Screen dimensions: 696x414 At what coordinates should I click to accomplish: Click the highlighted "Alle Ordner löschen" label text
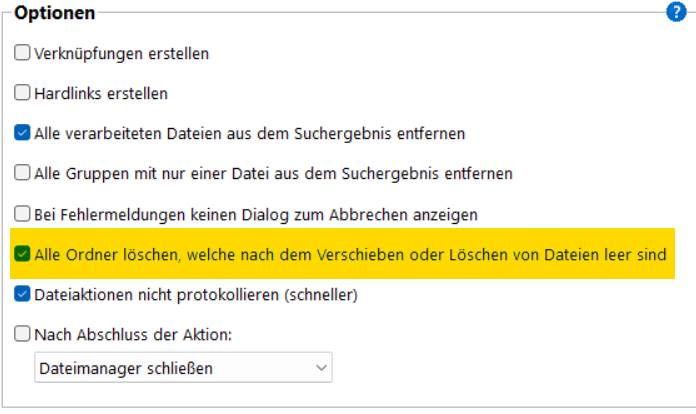coord(350,255)
